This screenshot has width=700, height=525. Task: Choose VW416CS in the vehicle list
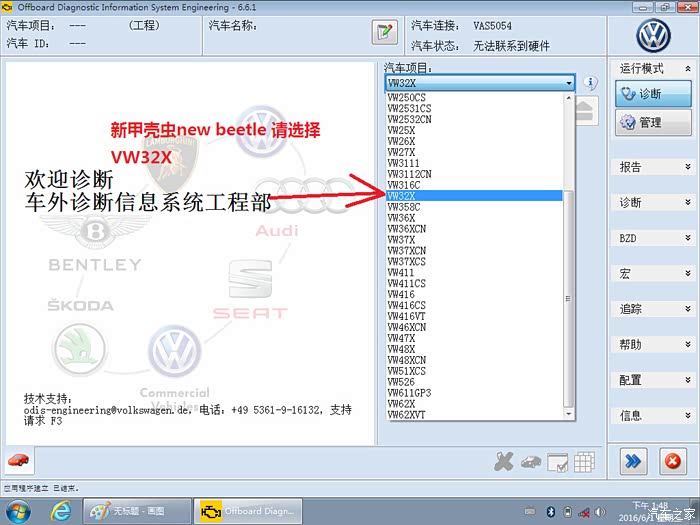coord(407,305)
